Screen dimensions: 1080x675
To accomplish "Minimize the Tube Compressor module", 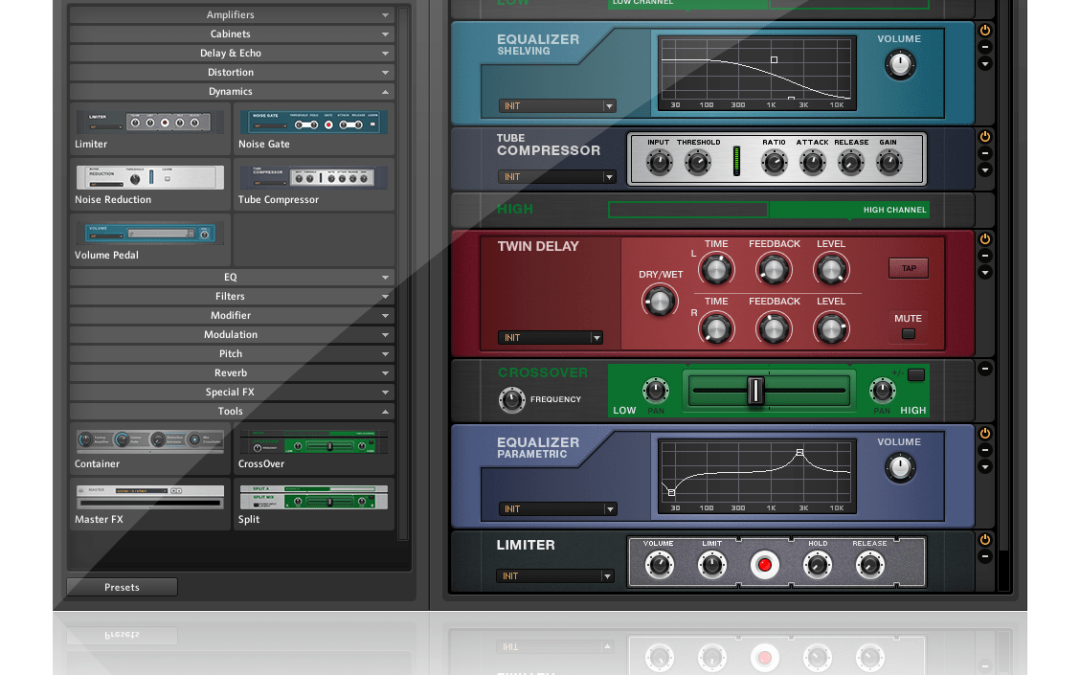I will click(985, 153).
